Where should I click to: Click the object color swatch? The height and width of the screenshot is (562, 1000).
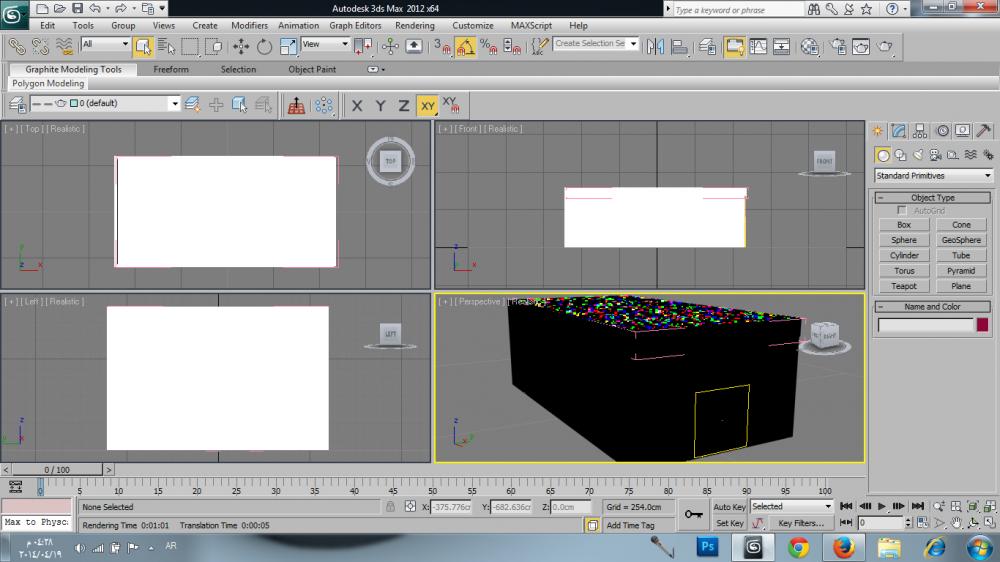point(982,325)
